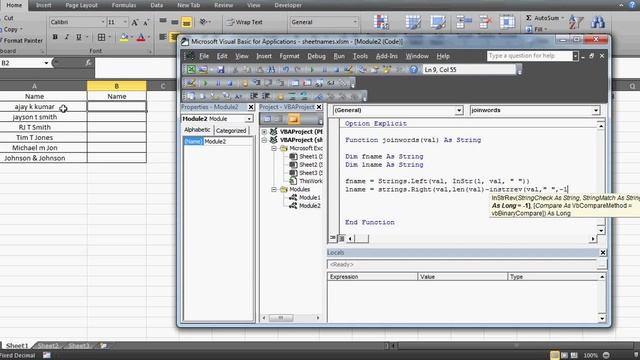Switch to Procedure View at code window bottom

(333, 238)
